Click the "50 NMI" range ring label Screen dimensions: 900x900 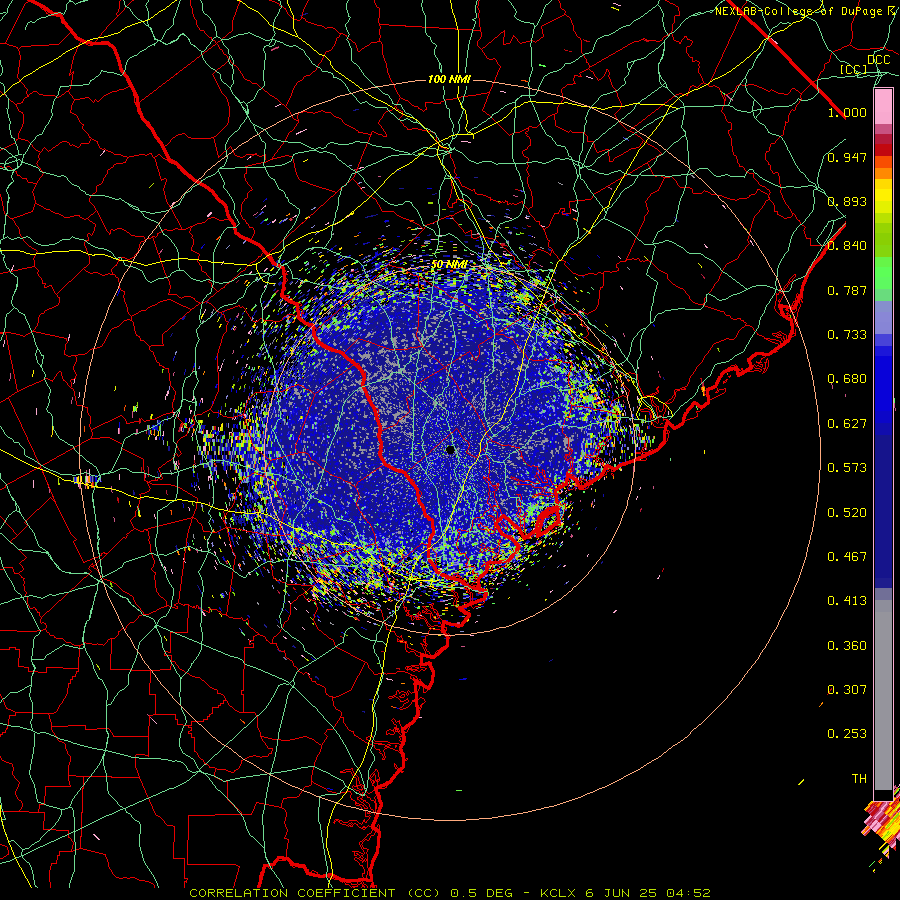pyautogui.click(x=449, y=265)
